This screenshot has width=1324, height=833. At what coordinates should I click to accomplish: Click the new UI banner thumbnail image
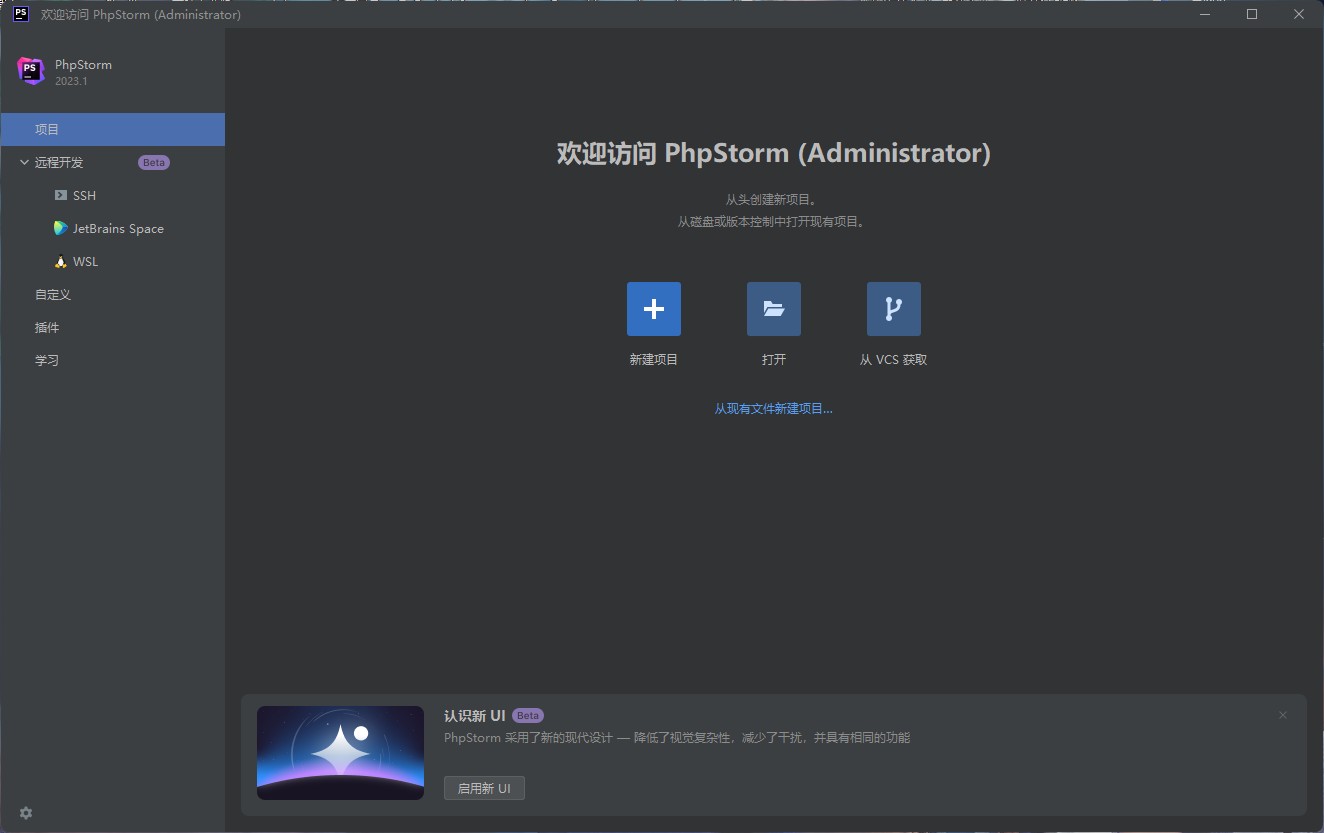point(340,753)
